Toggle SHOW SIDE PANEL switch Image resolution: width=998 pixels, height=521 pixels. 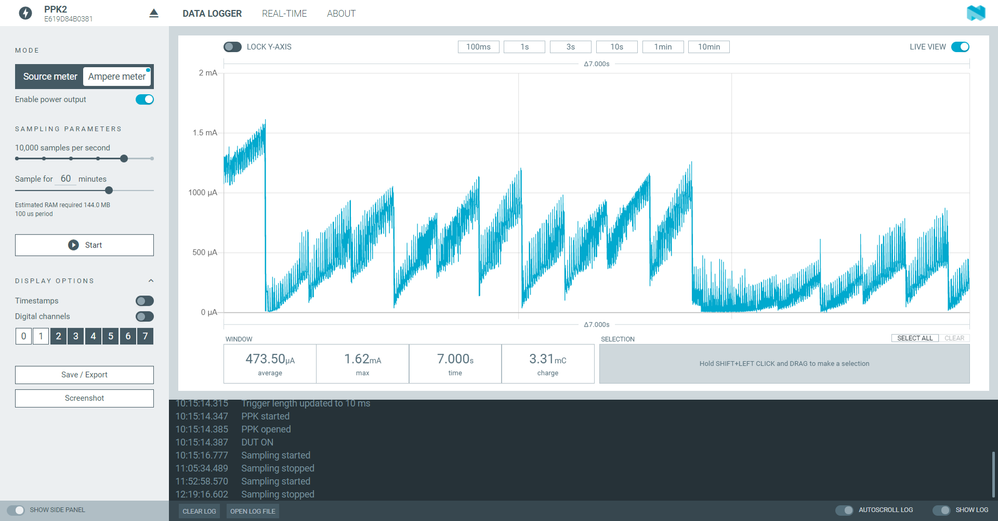pyautogui.click(x=15, y=510)
